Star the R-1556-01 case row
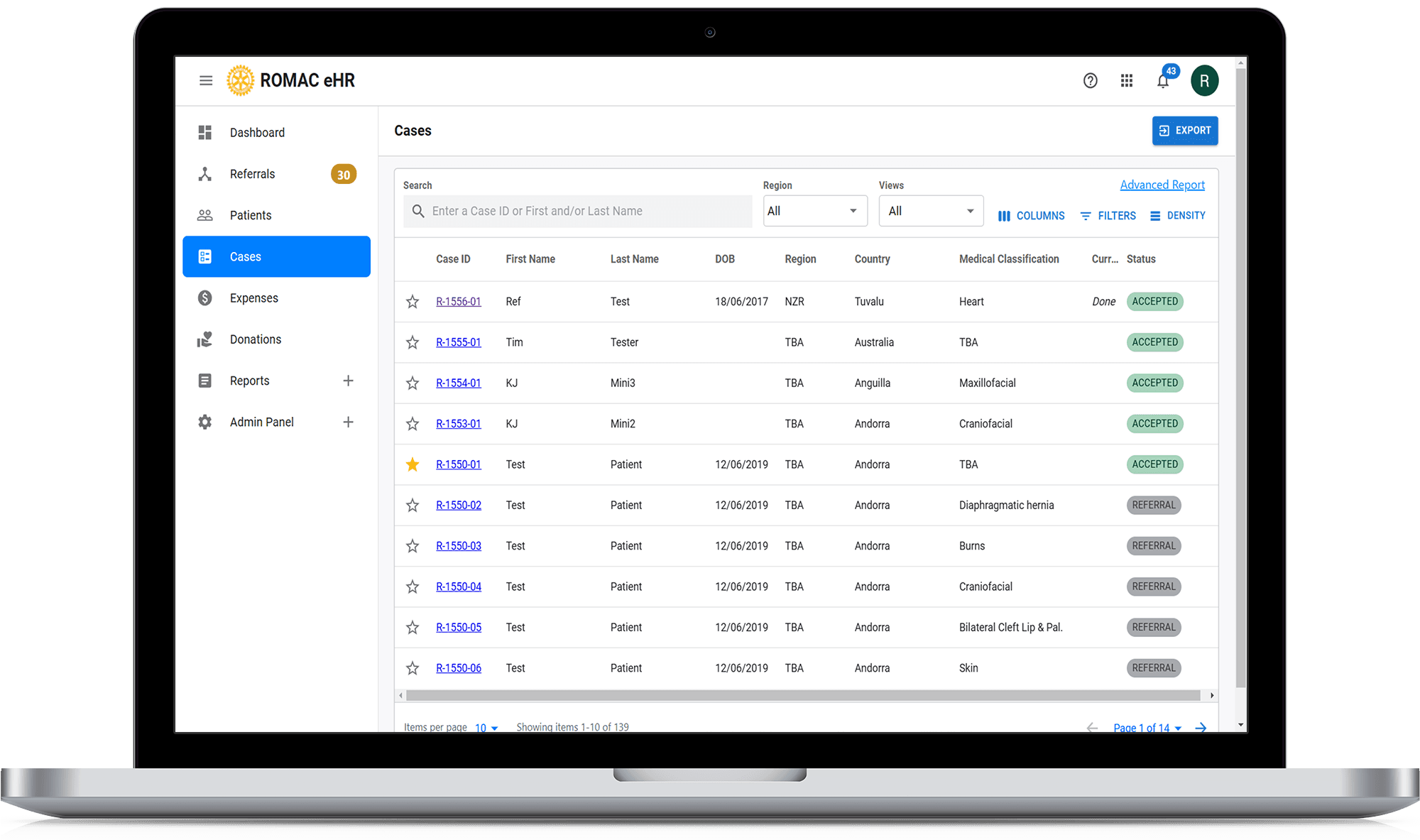This screenshot has height=840, width=1420. click(413, 302)
